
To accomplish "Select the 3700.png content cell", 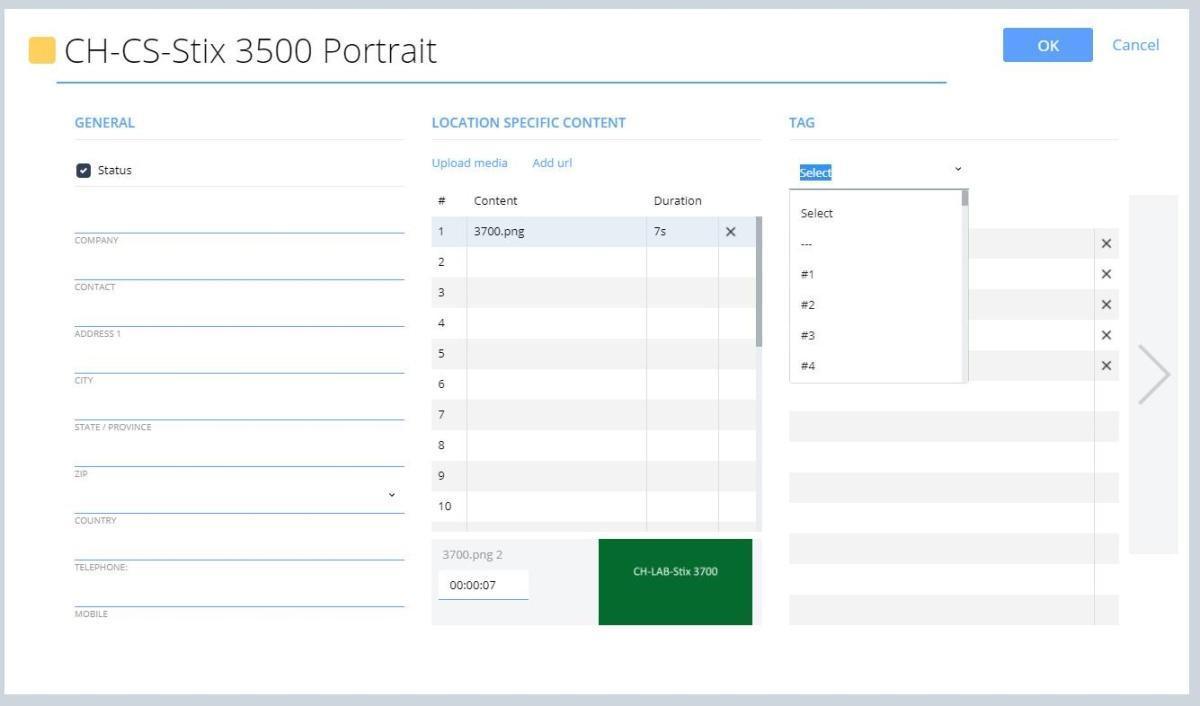I will [x=556, y=232].
